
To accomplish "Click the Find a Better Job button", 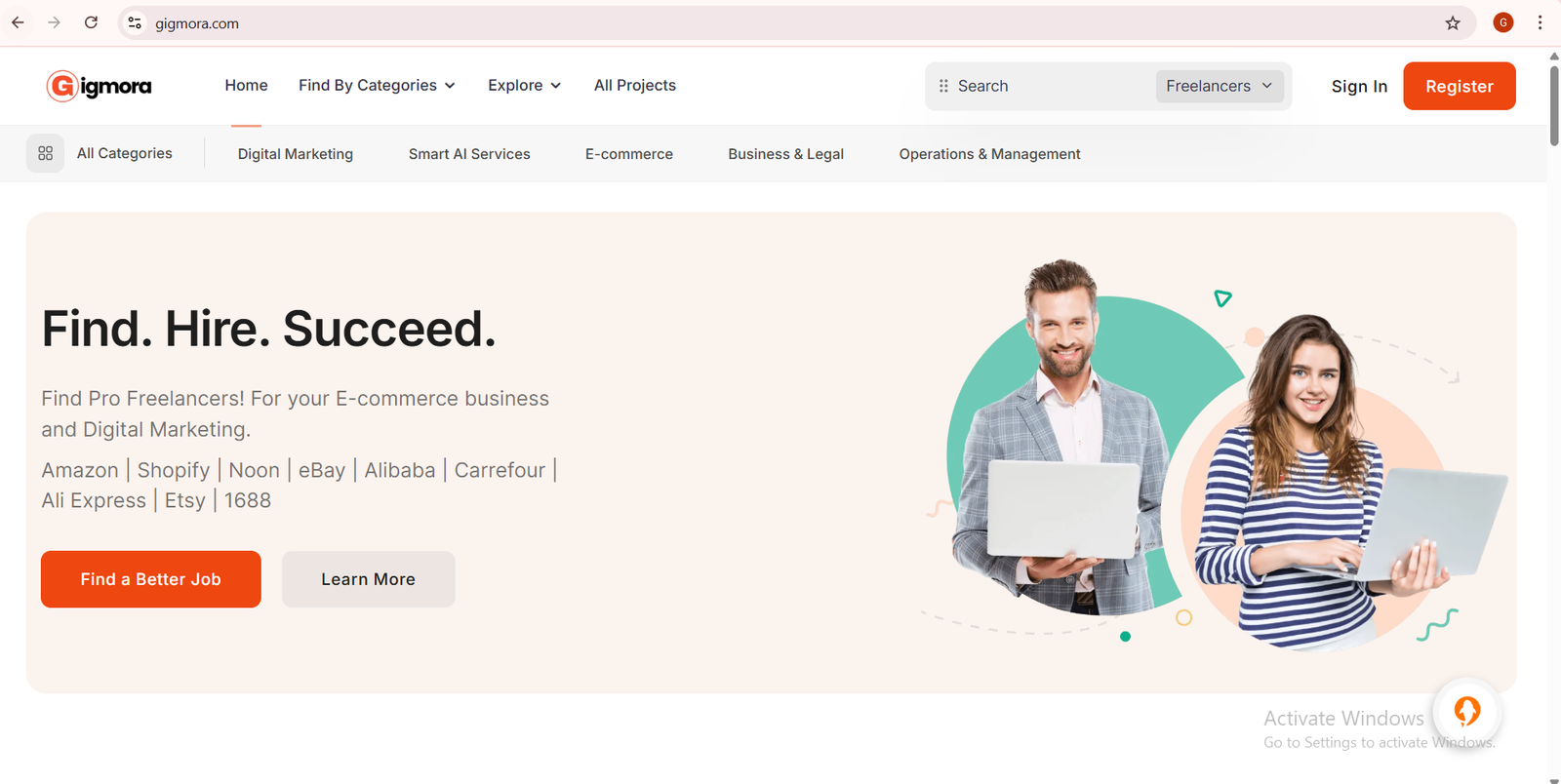I will point(151,579).
